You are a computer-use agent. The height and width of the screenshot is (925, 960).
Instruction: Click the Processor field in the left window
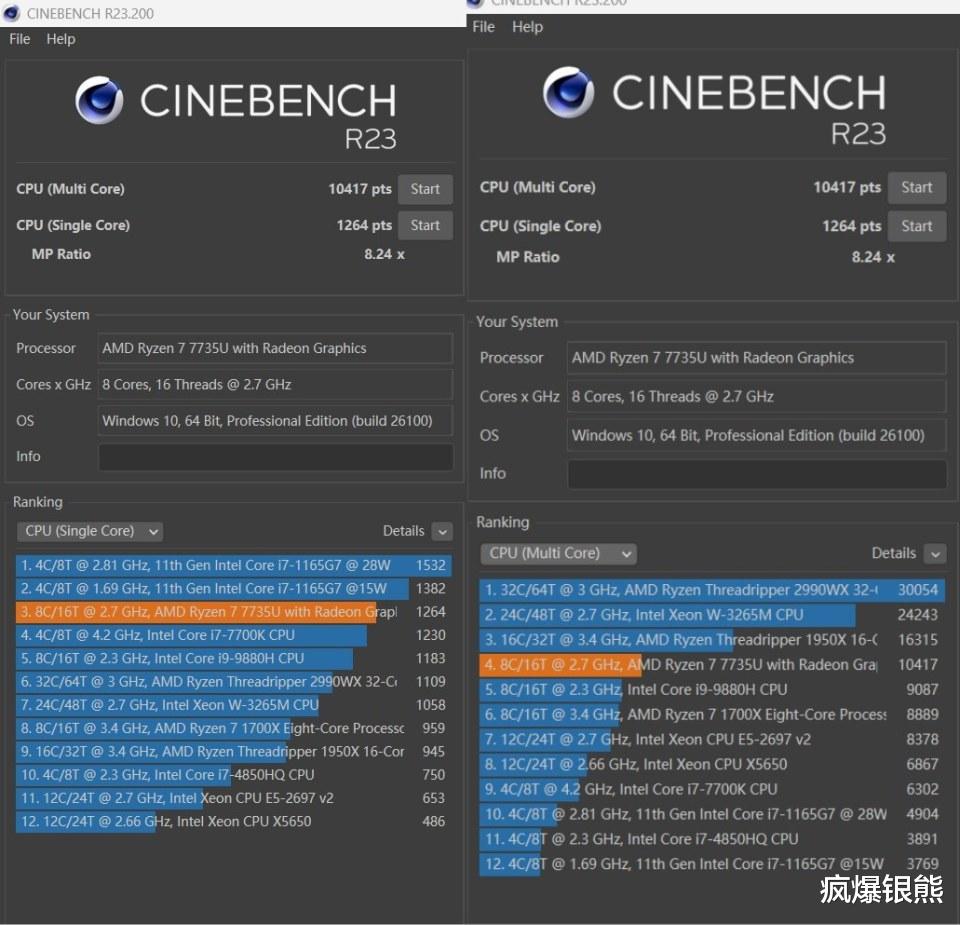[x=275, y=348]
